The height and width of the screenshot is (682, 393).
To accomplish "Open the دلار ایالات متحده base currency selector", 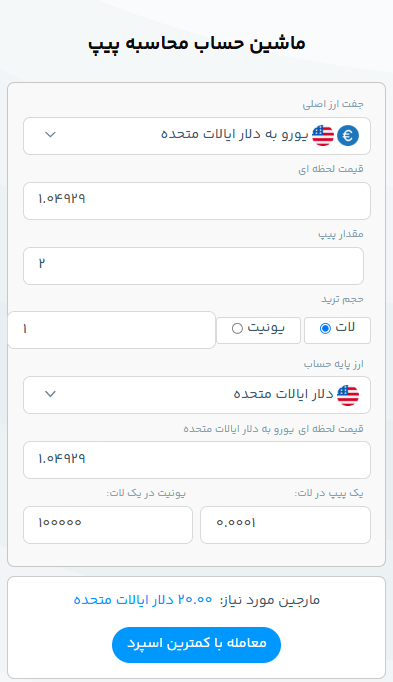I will click(197, 395).
